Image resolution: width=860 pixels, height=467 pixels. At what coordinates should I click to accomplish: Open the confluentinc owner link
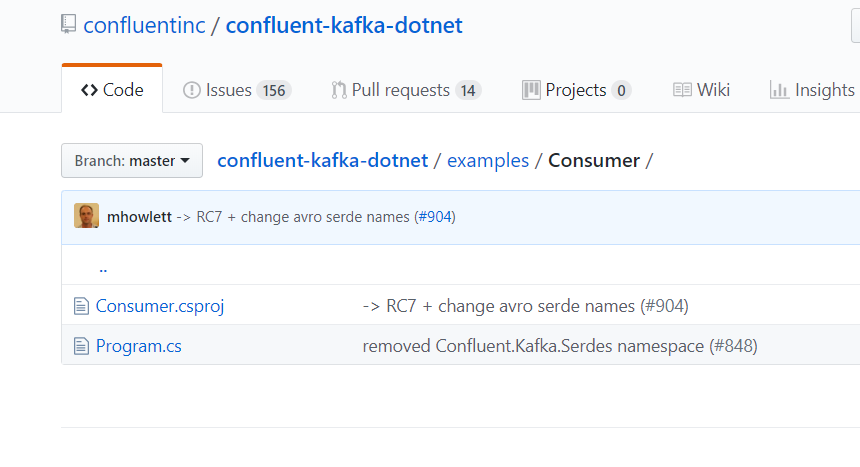click(x=144, y=25)
